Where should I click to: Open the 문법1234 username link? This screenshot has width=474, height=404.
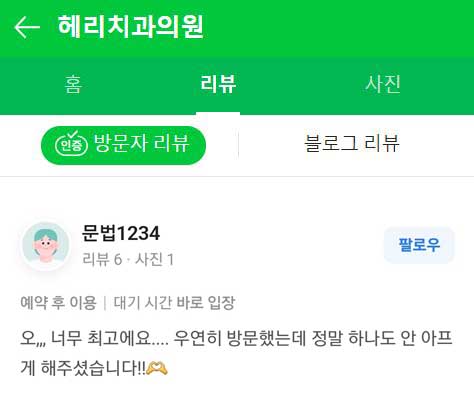tap(121, 233)
